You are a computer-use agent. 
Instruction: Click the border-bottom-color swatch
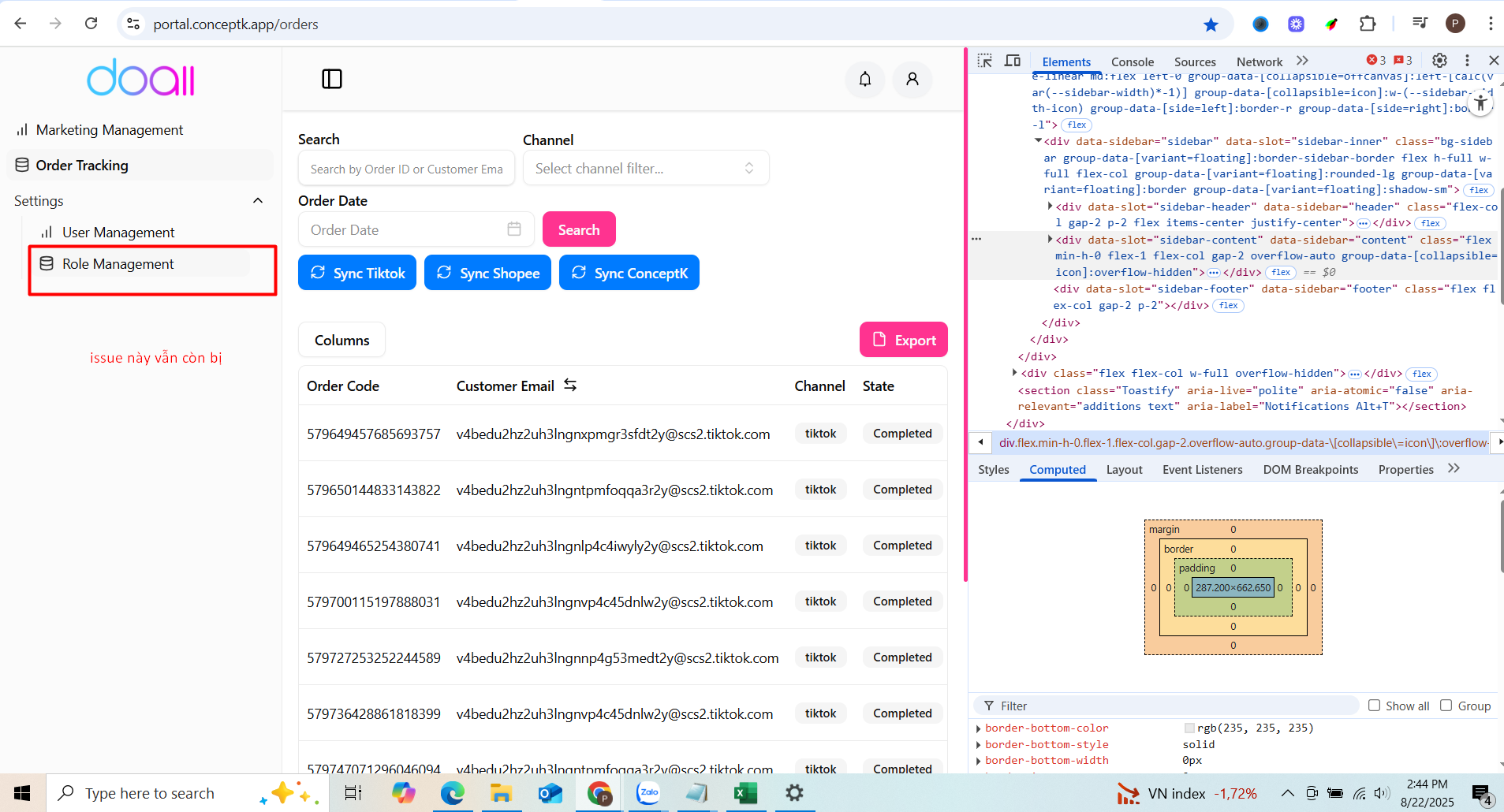[1189, 728]
